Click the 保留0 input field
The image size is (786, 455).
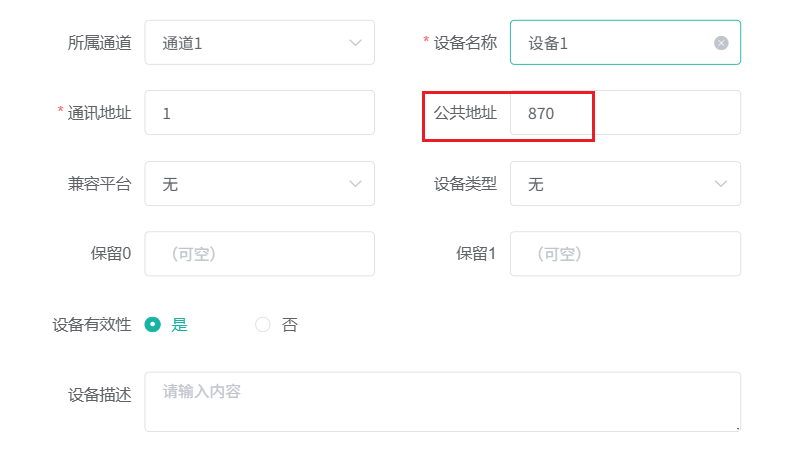[259, 254]
